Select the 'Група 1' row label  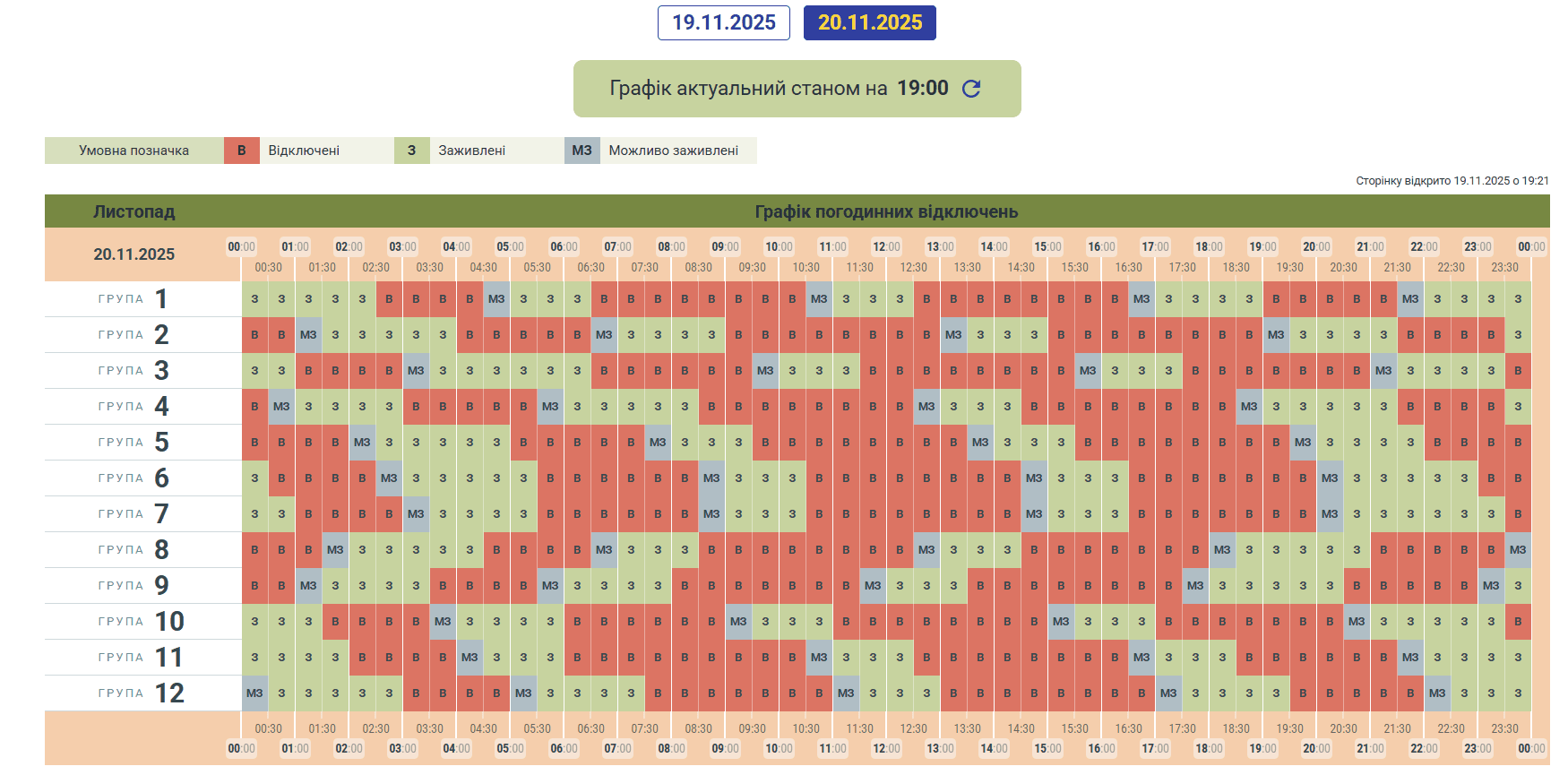click(134, 299)
